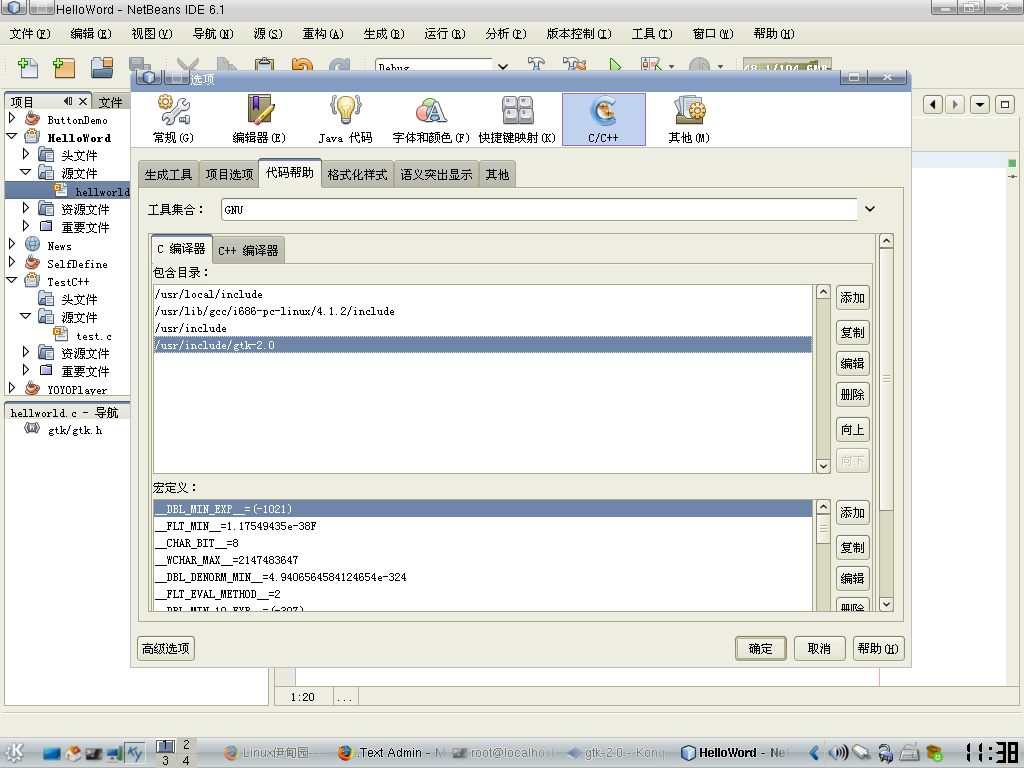Image resolution: width=1024 pixels, height=768 pixels.
Task: Click macro list scroll up arrow
Action: [x=823, y=507]
